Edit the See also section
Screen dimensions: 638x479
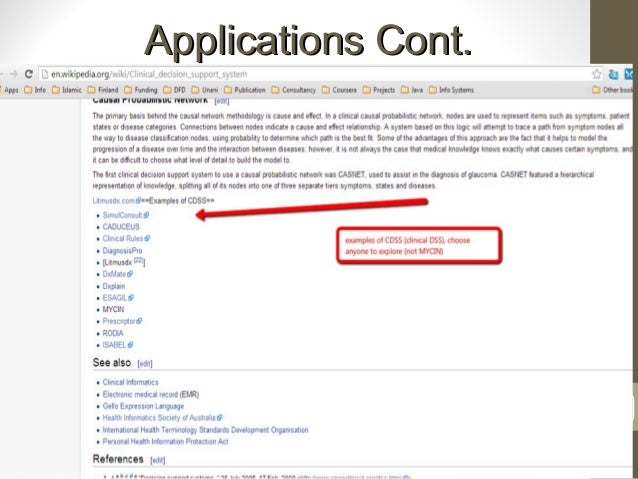coord(145,364)
